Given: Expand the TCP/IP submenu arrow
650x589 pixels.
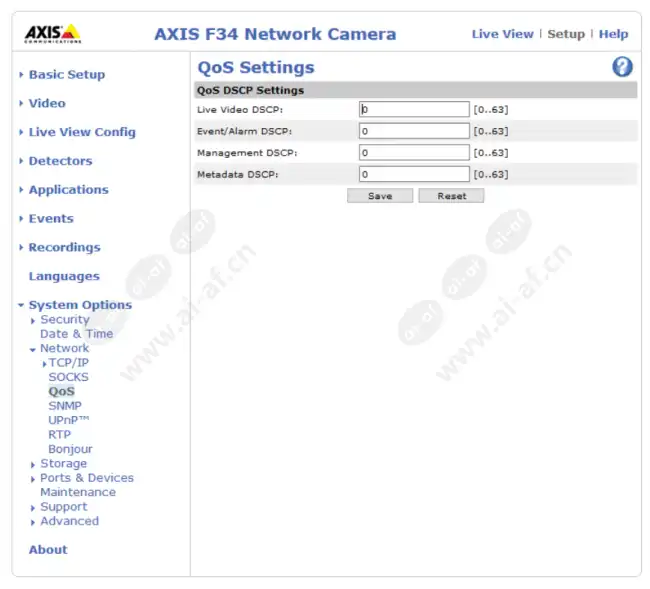Looking at the screenshot, I should tap(44, 364).
